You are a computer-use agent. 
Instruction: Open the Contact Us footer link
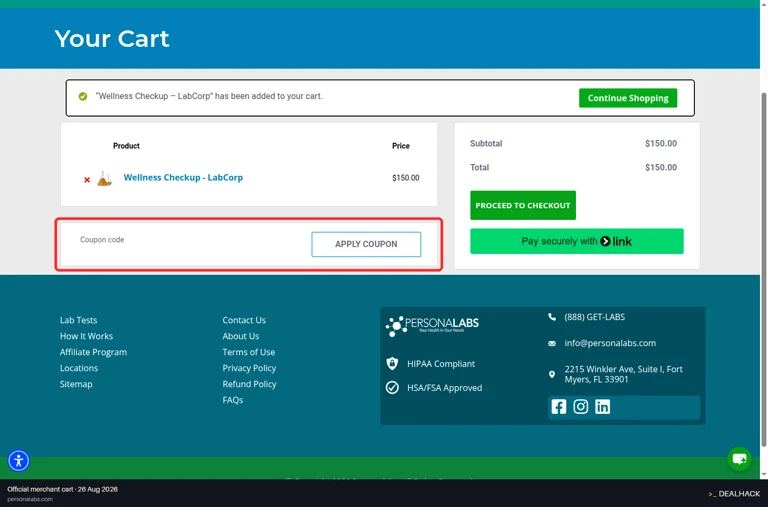244,320
